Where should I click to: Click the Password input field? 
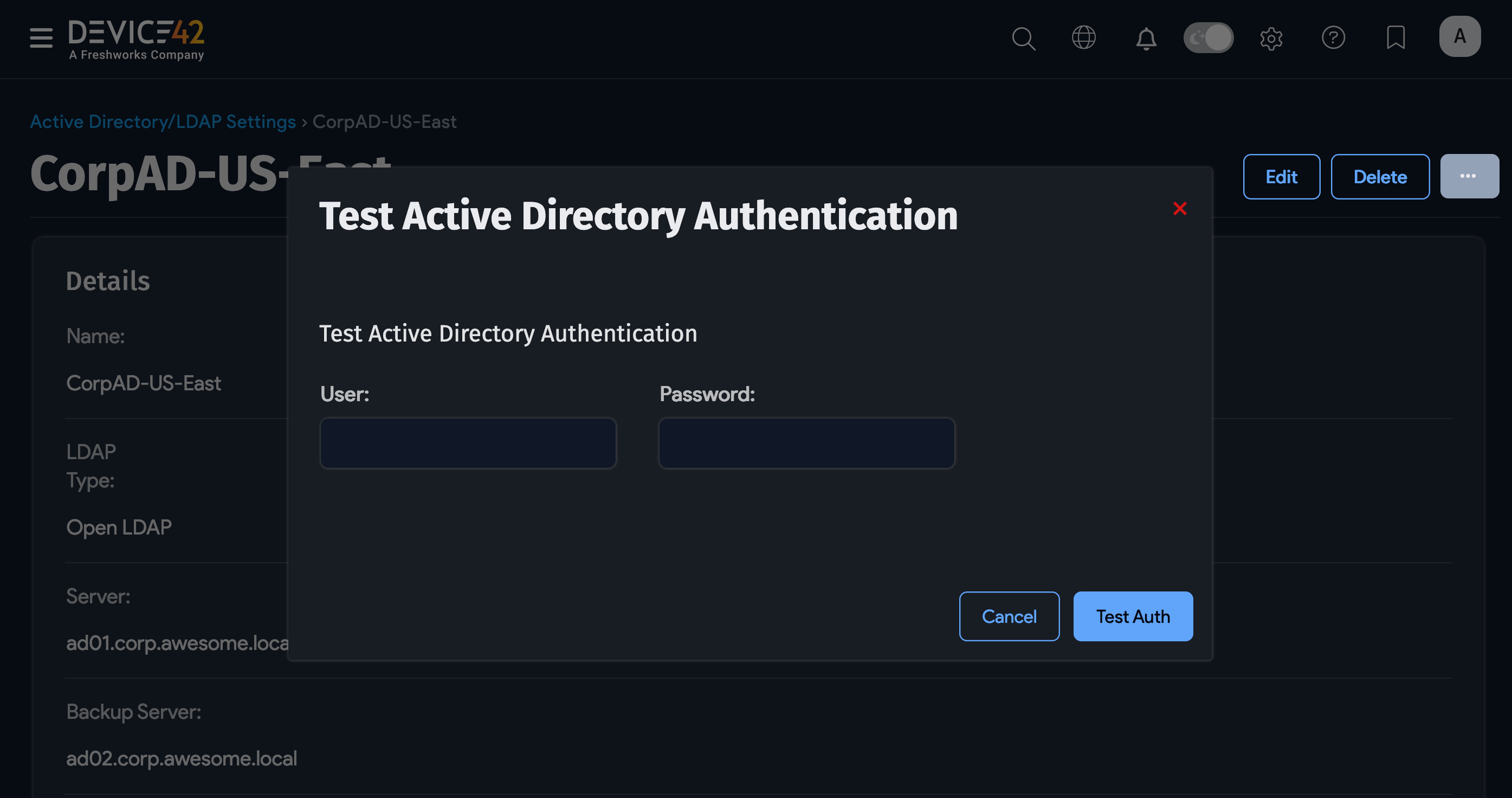point(807,443)
